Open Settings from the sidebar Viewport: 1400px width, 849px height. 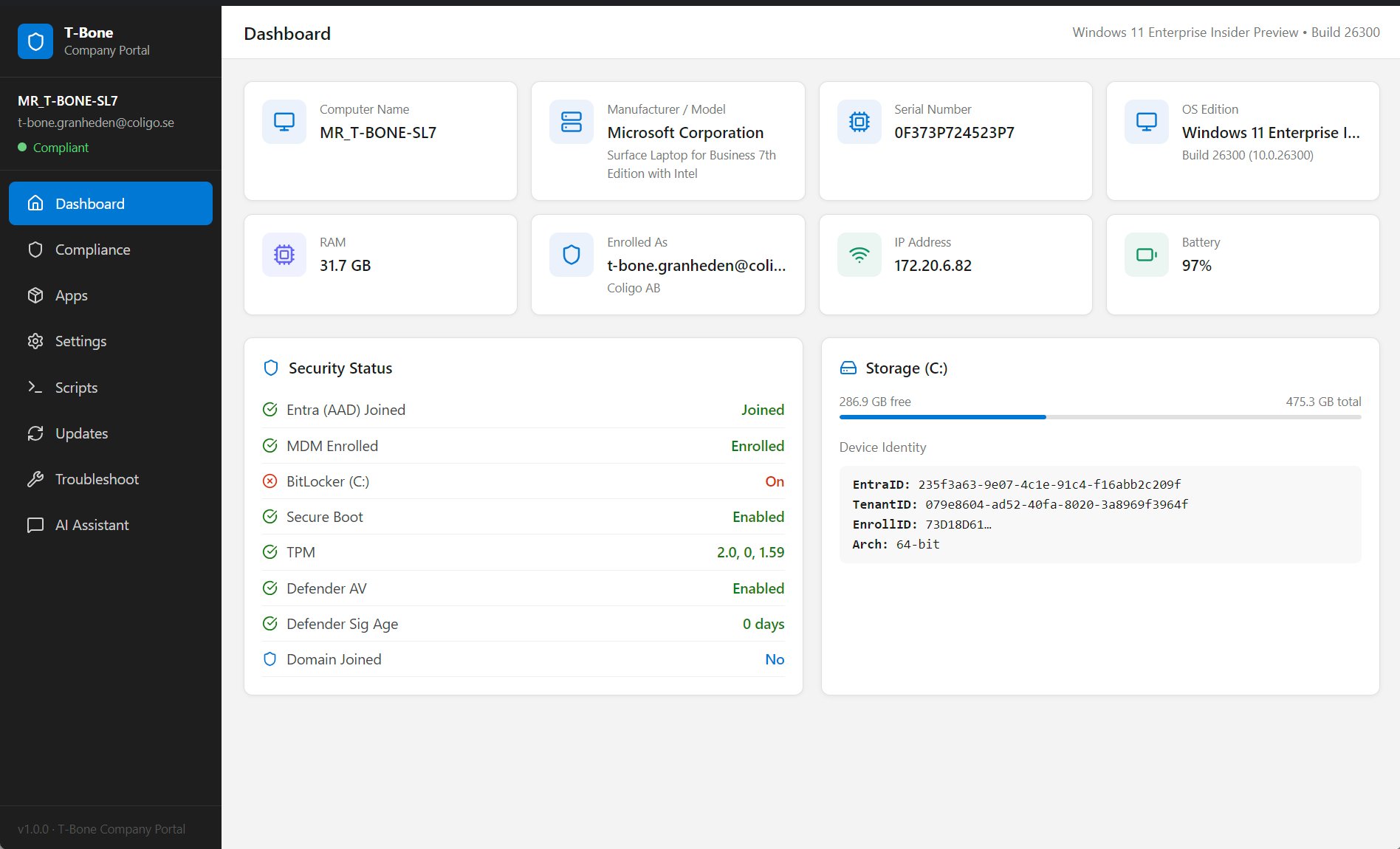80,341
